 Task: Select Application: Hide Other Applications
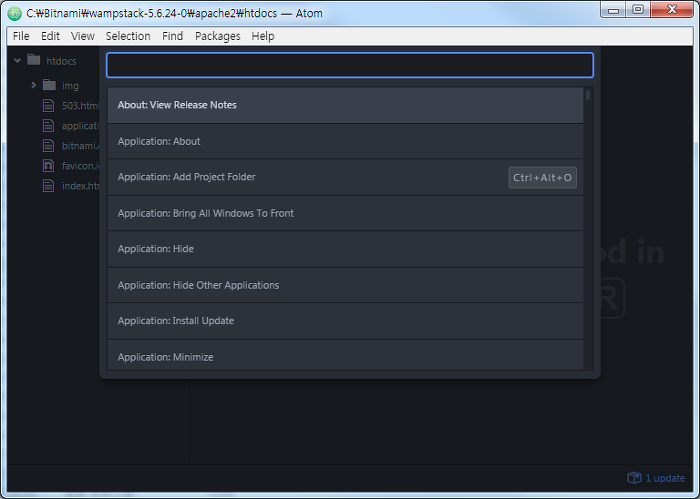[345, 285]
